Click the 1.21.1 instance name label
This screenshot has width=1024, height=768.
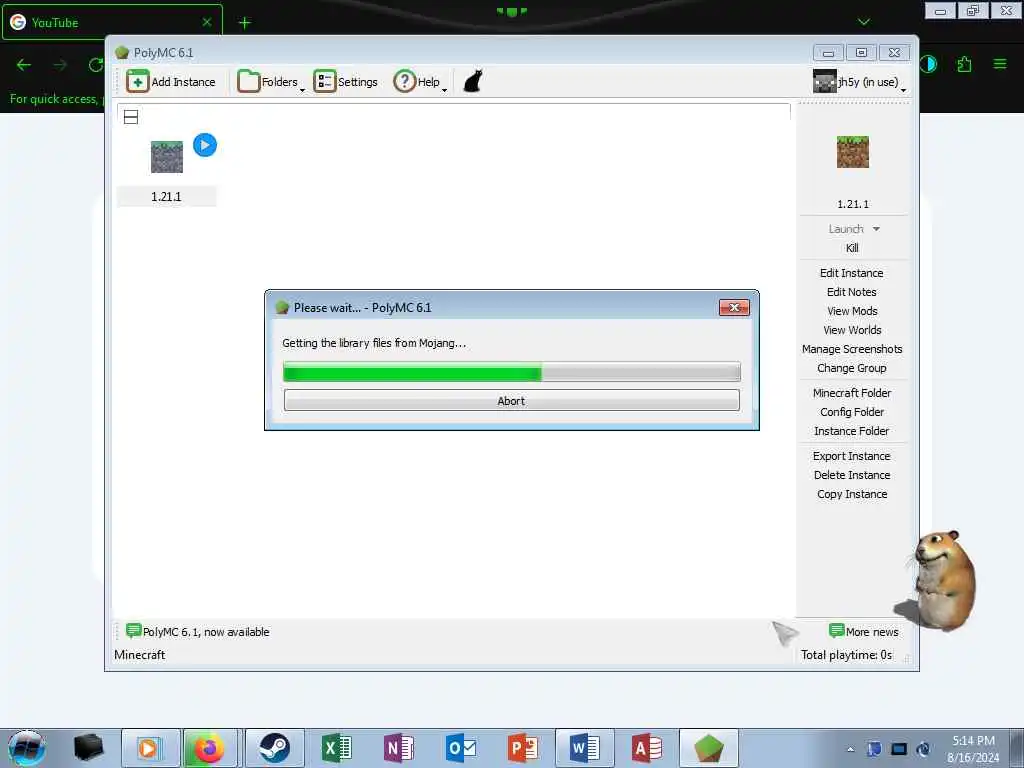tap(166, 197)
